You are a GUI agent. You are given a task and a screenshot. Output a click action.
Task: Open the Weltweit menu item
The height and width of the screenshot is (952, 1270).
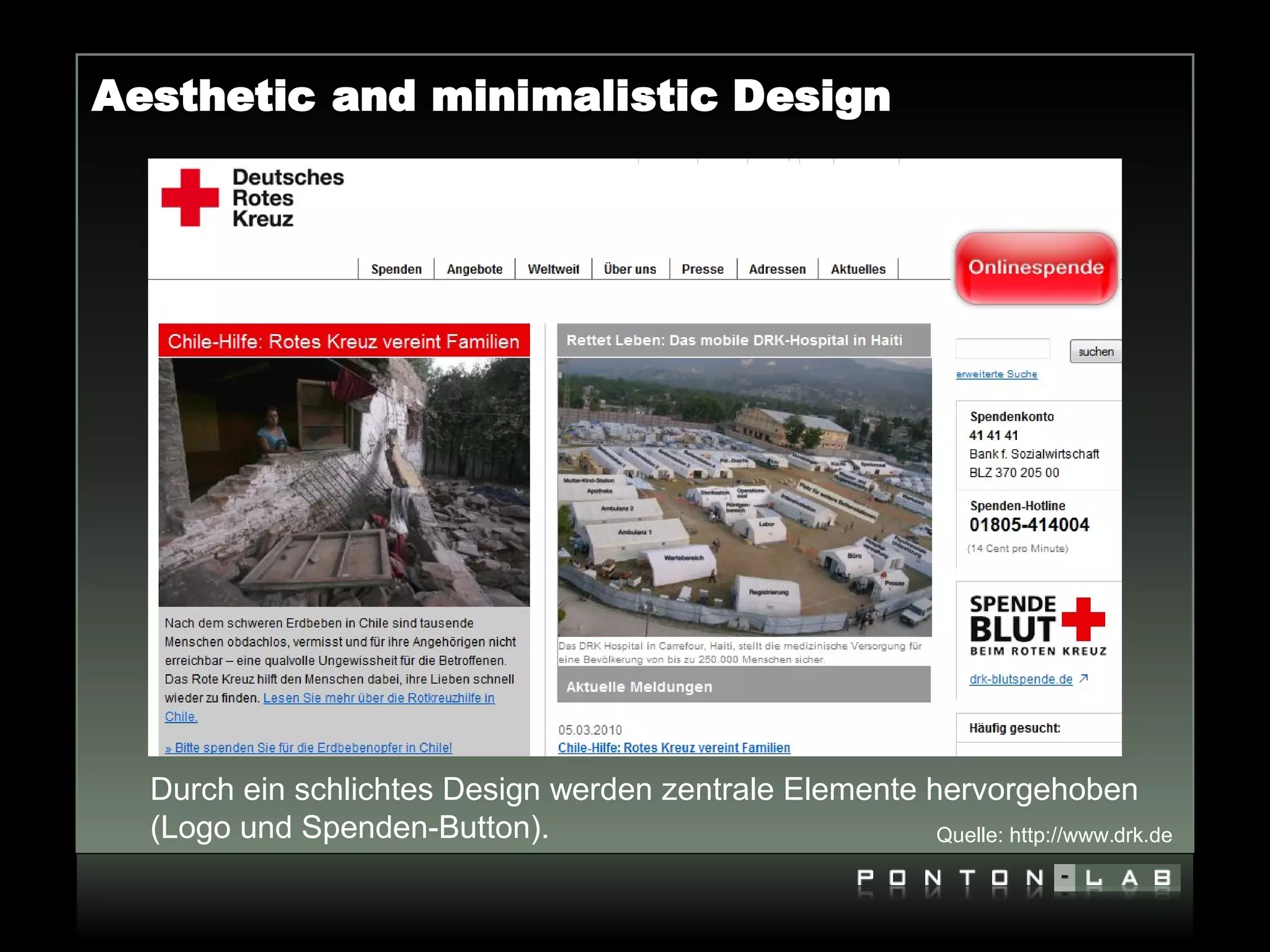pos(553,269)
